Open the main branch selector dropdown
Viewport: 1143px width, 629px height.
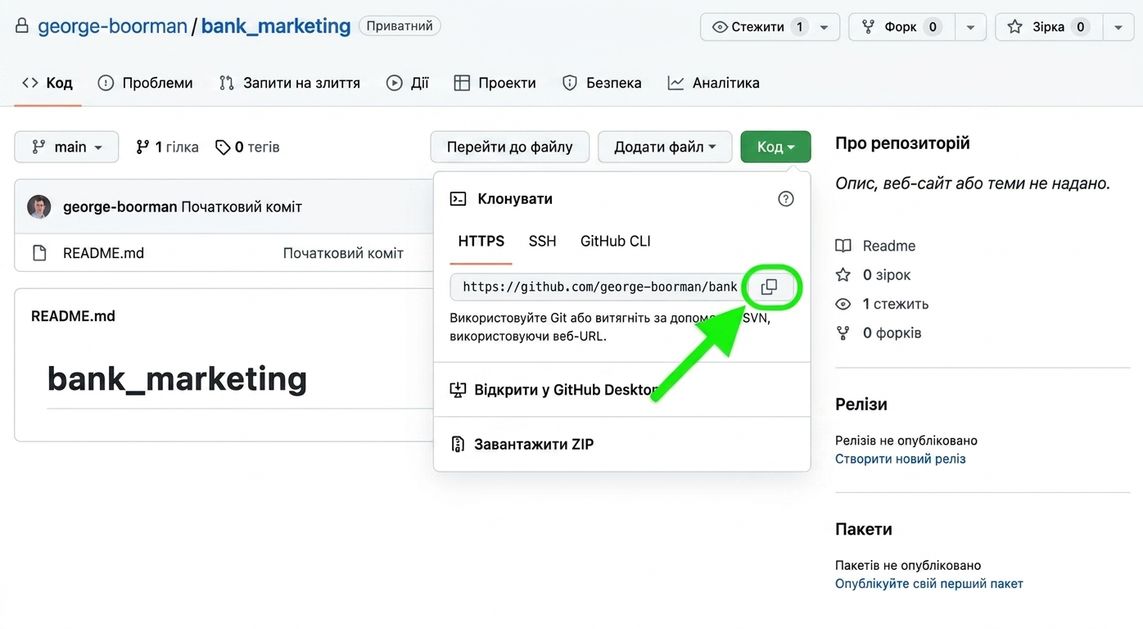66,147
